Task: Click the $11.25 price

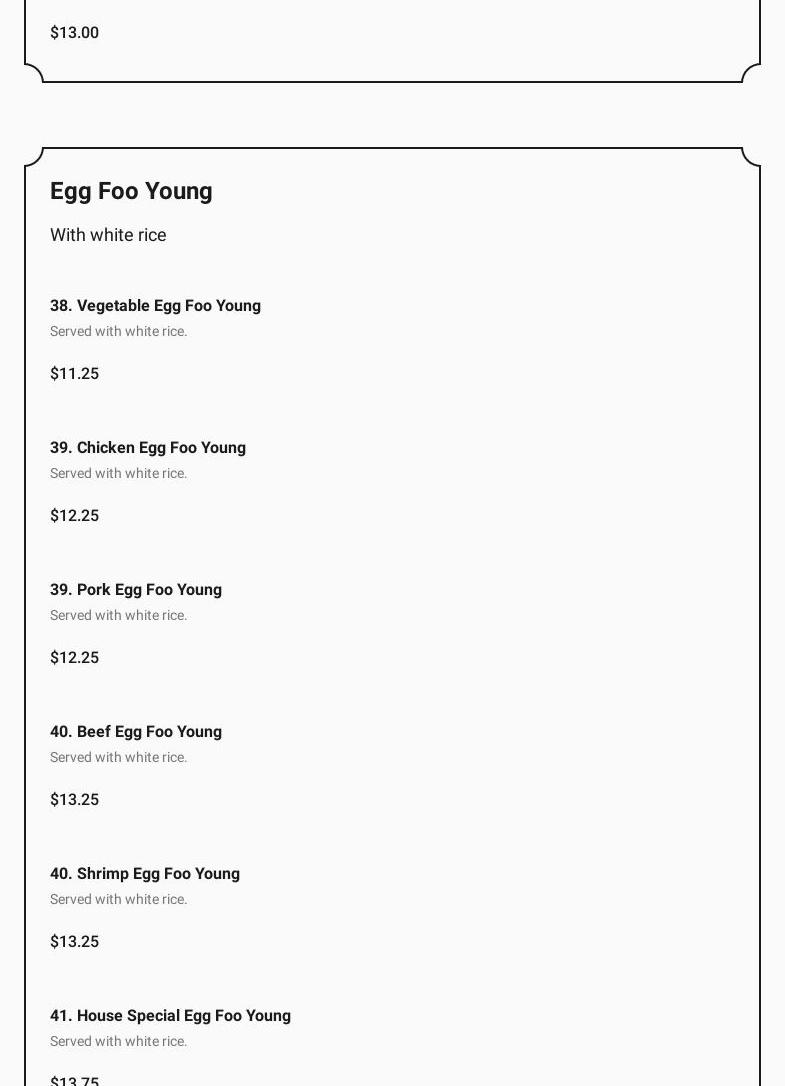Action: 75,374
